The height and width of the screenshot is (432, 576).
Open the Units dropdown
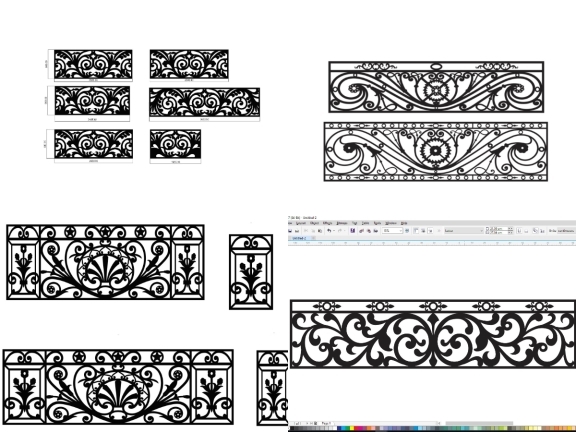click(x=566, y=231)
